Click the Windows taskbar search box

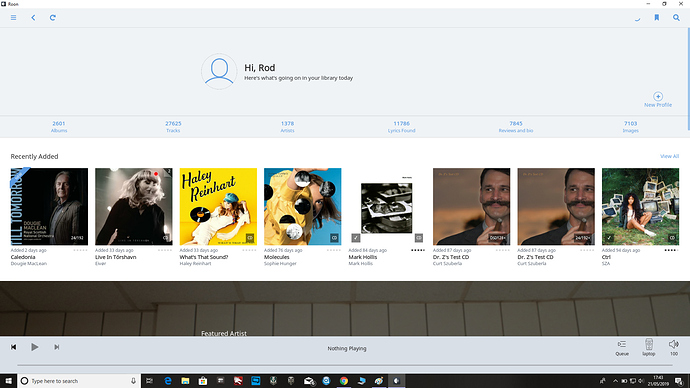click(x=79, y=381)
